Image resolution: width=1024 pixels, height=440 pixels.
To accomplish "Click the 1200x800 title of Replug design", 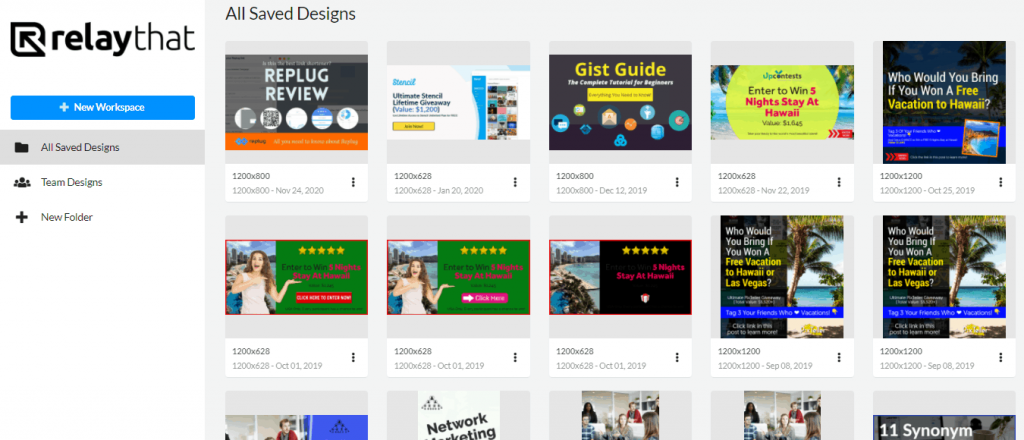I will click(251, 176).
